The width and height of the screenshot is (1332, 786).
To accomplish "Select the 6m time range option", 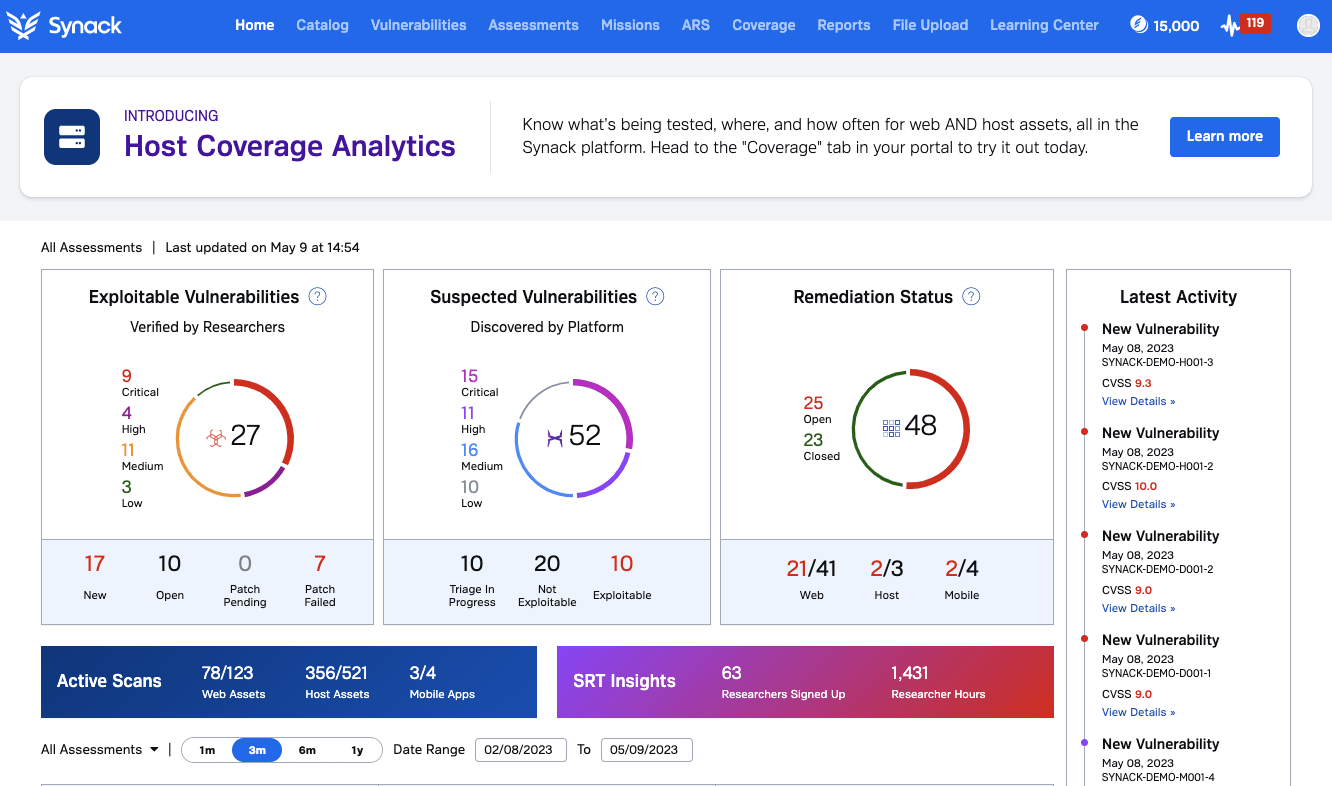I will [307, 750].
